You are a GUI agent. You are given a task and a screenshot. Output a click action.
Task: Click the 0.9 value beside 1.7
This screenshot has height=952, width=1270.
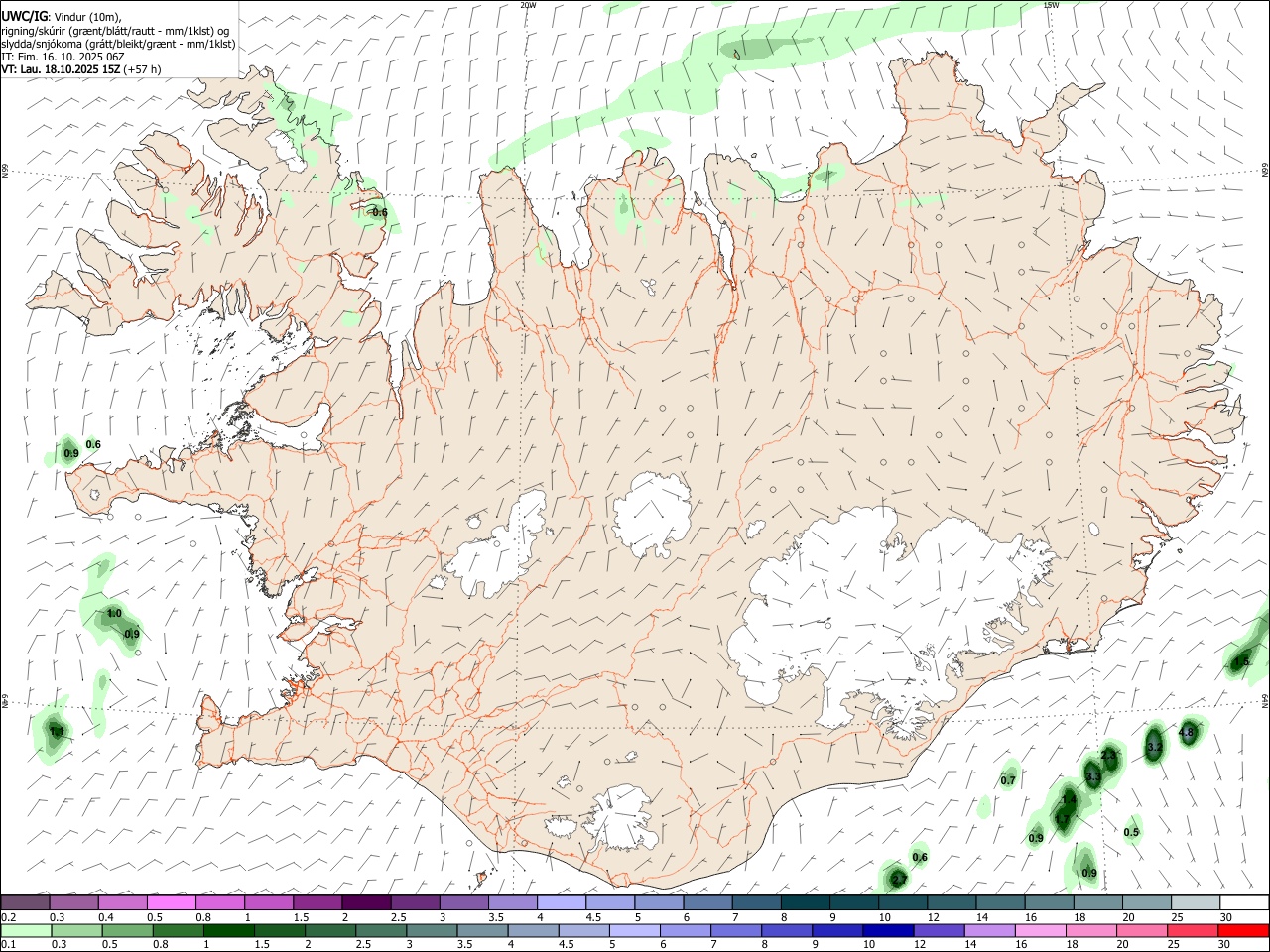tap(1036, 838)
